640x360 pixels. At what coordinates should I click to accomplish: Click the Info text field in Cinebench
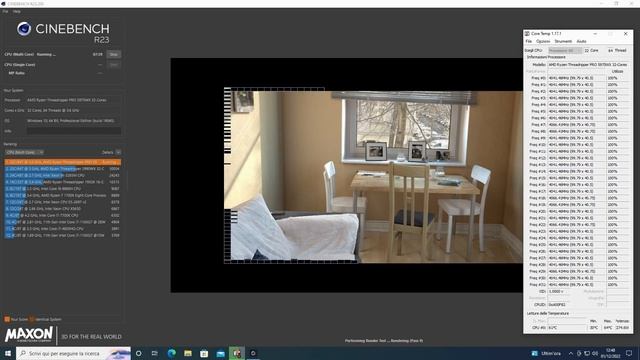coord(74,131)
